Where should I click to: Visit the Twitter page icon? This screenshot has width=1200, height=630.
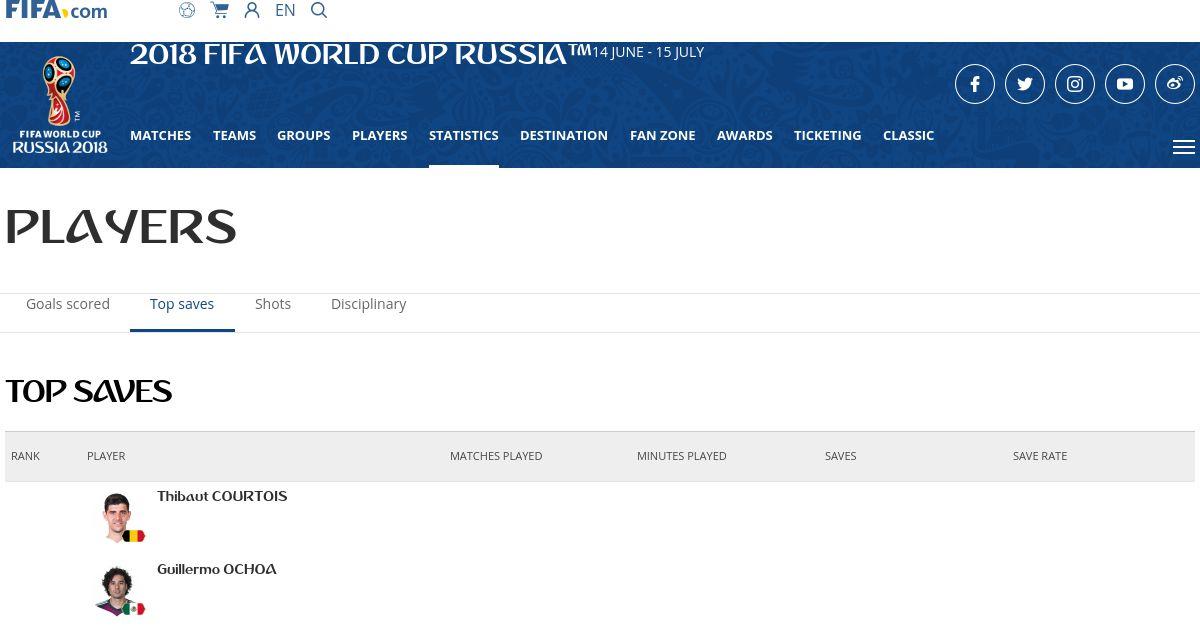1025,84
